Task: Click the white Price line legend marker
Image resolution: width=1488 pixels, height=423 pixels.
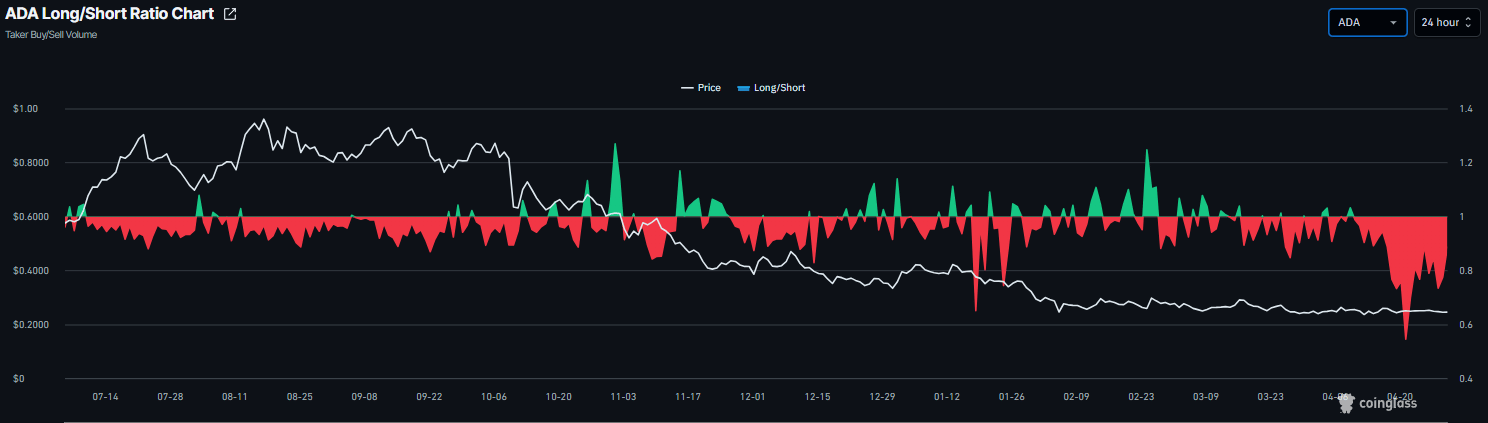Action: click(x=687, y=88)
